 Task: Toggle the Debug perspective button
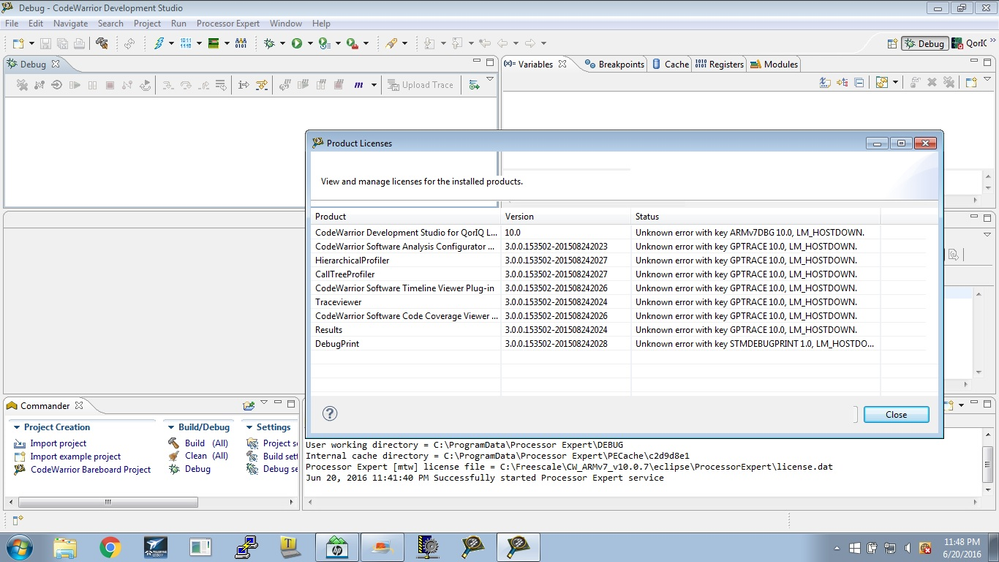tap(924, 43)
